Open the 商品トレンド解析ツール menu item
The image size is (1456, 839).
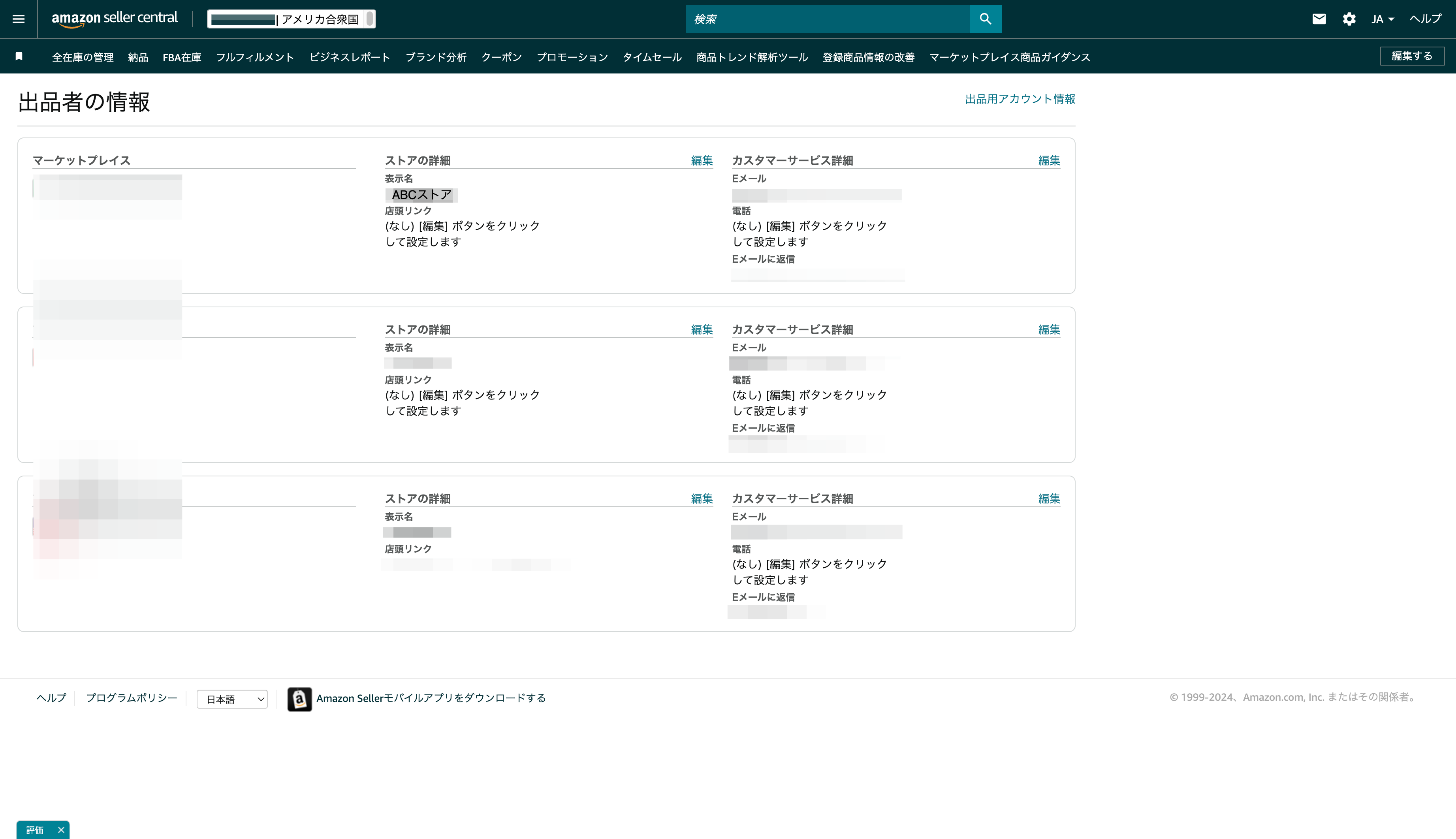[x=752, y=57]
